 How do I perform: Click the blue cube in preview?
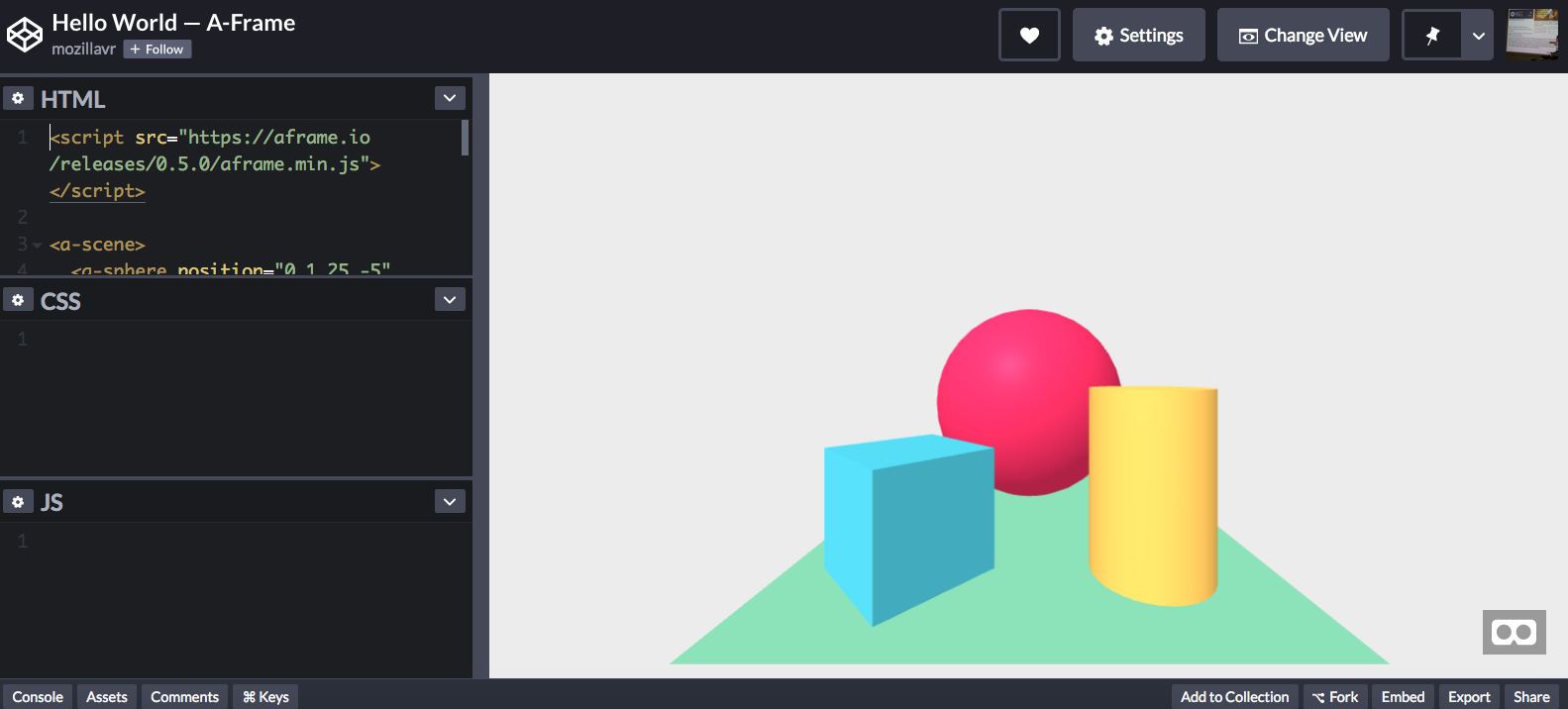(908, 530)
